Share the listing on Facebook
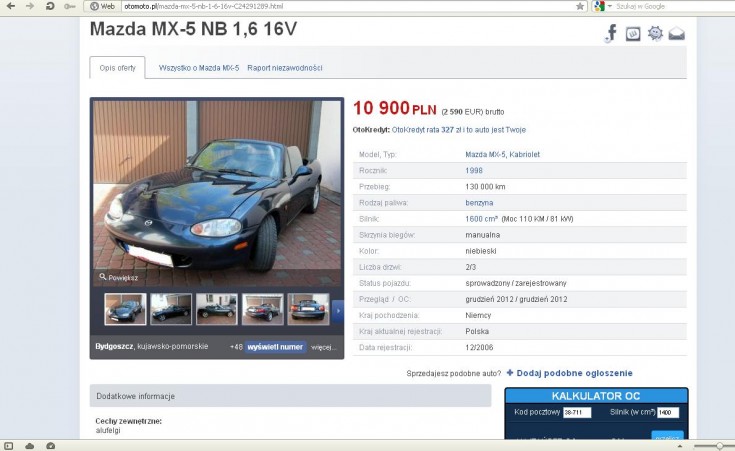 611,33
